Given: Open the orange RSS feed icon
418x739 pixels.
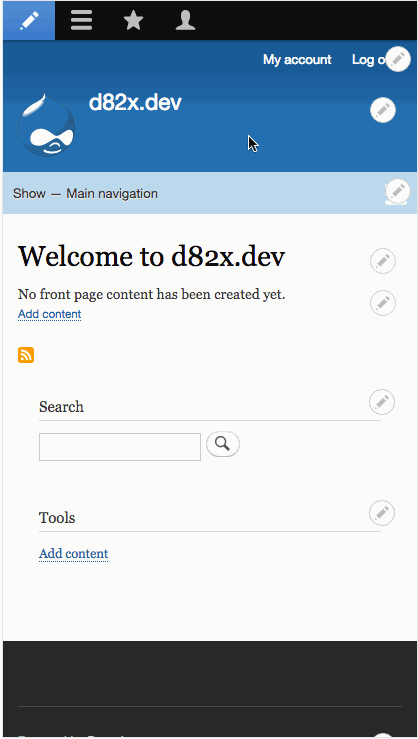Looking at the screenshot, I should 26,355.
